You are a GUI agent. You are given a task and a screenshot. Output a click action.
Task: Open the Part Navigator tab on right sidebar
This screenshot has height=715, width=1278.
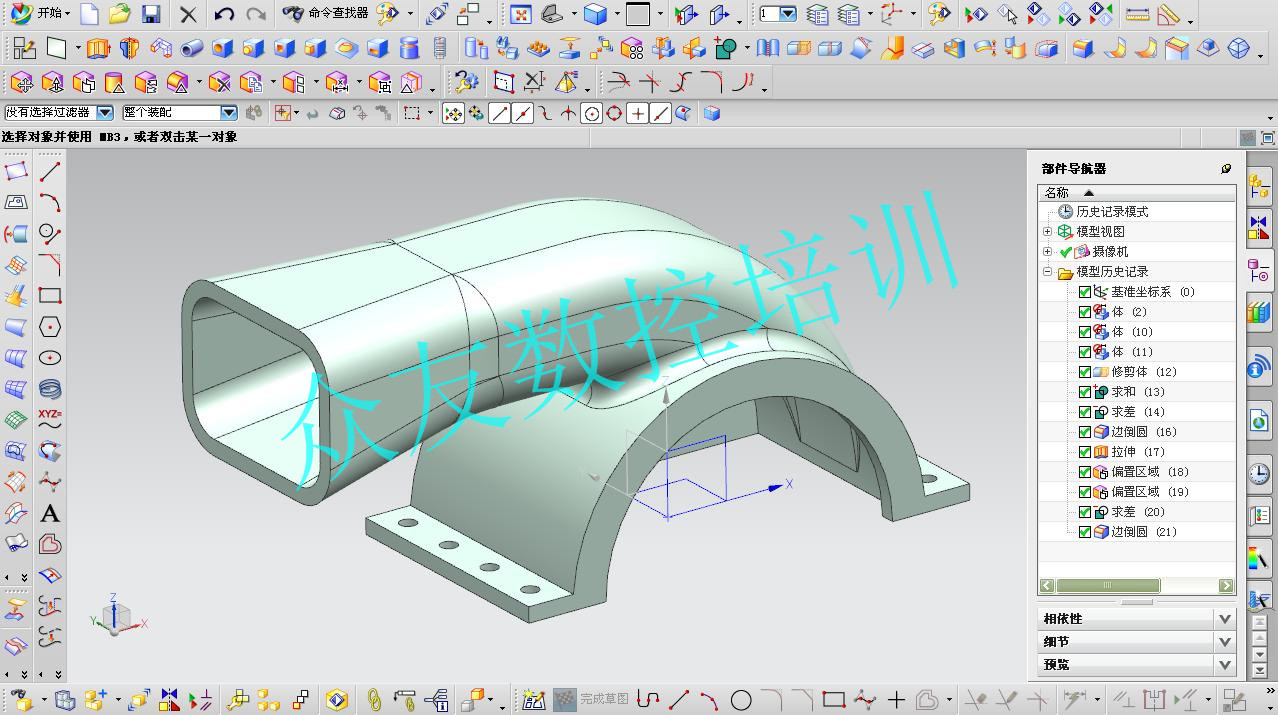point(1260,270)
